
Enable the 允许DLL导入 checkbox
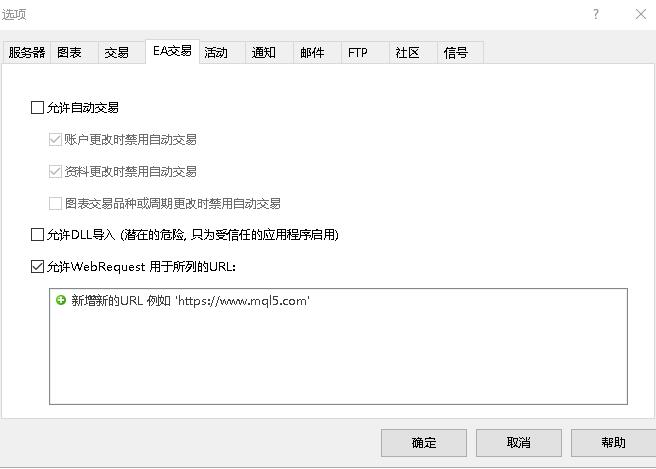tap(37, 234)
